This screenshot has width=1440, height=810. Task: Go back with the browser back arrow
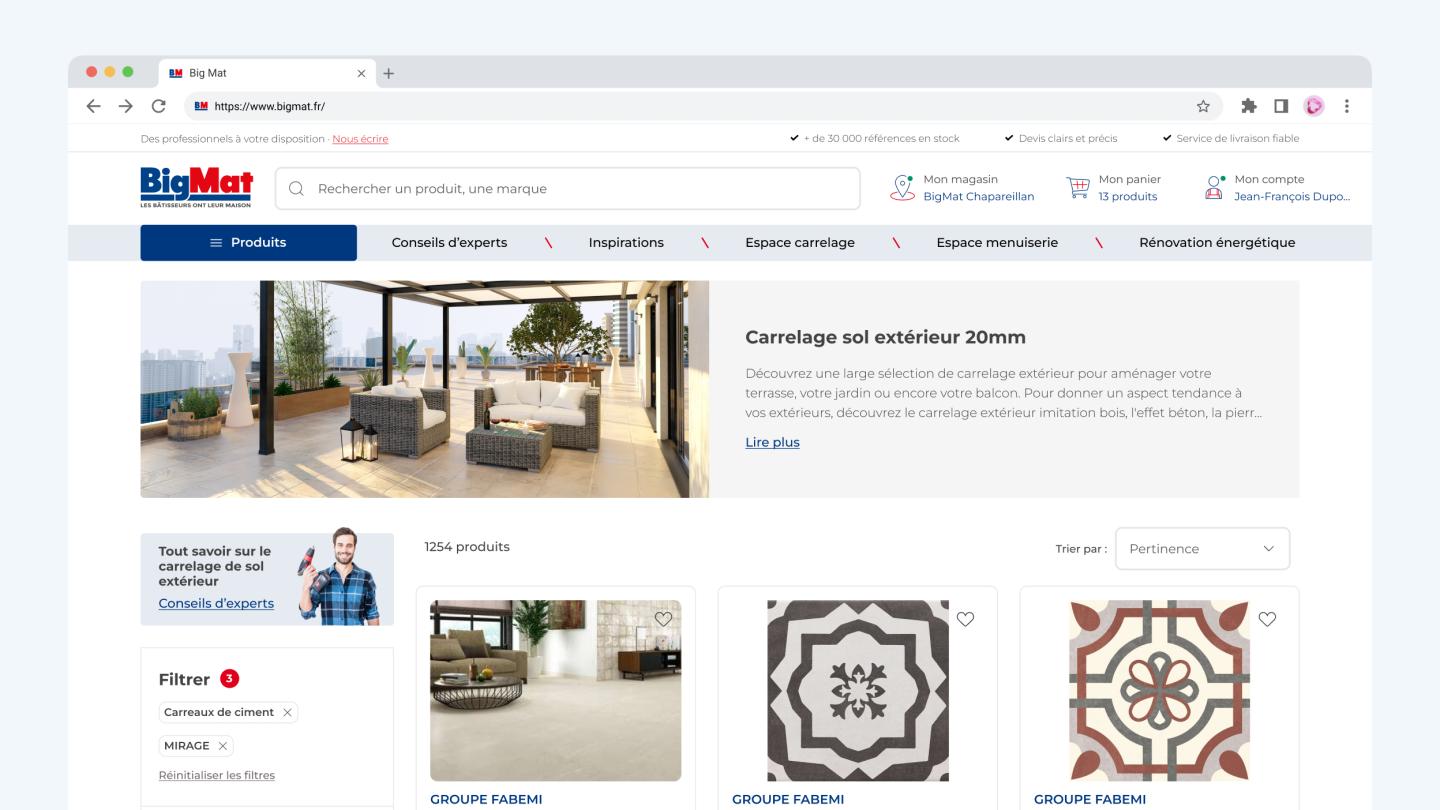tap(93, 106)
